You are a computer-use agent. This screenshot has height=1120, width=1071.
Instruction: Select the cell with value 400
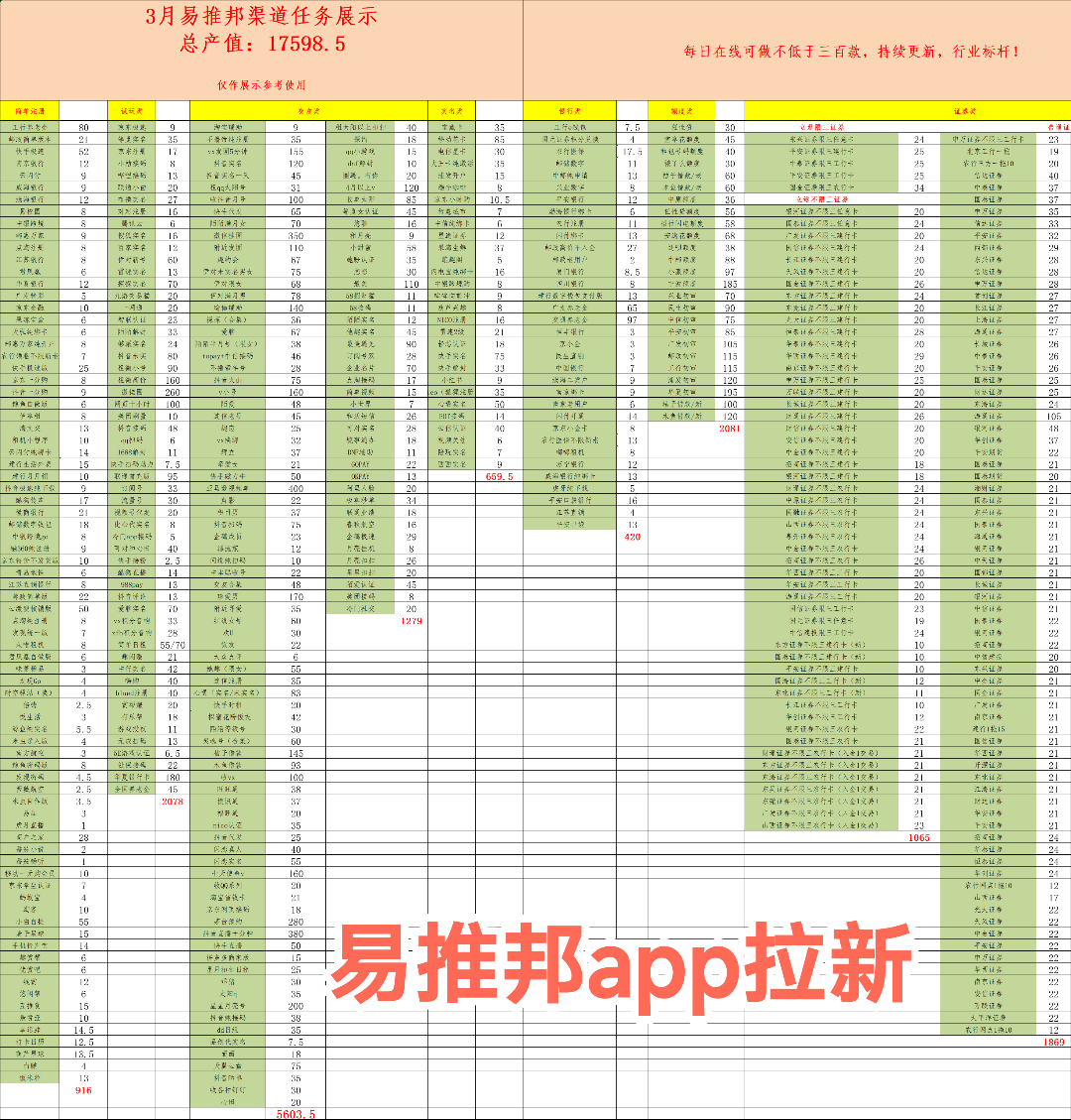[x=296, y=488]
